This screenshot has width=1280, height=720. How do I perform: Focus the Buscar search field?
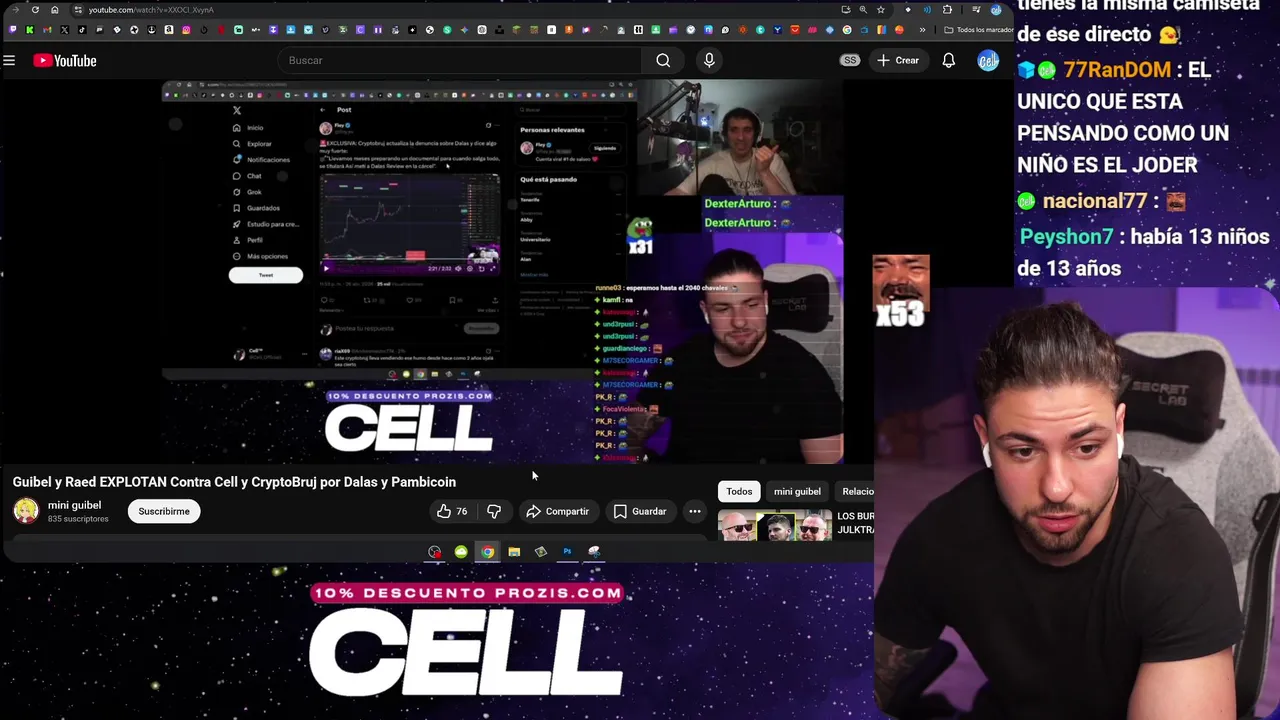tap(460, 61)
